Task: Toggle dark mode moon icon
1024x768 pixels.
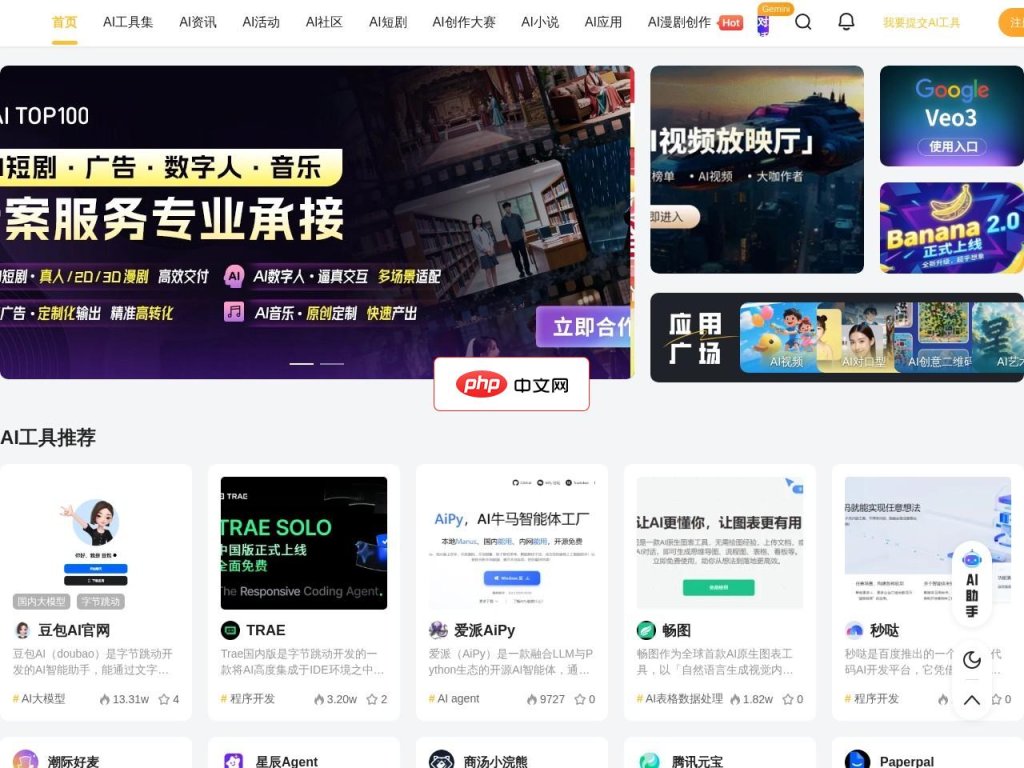Action: (x=972, y=660)
